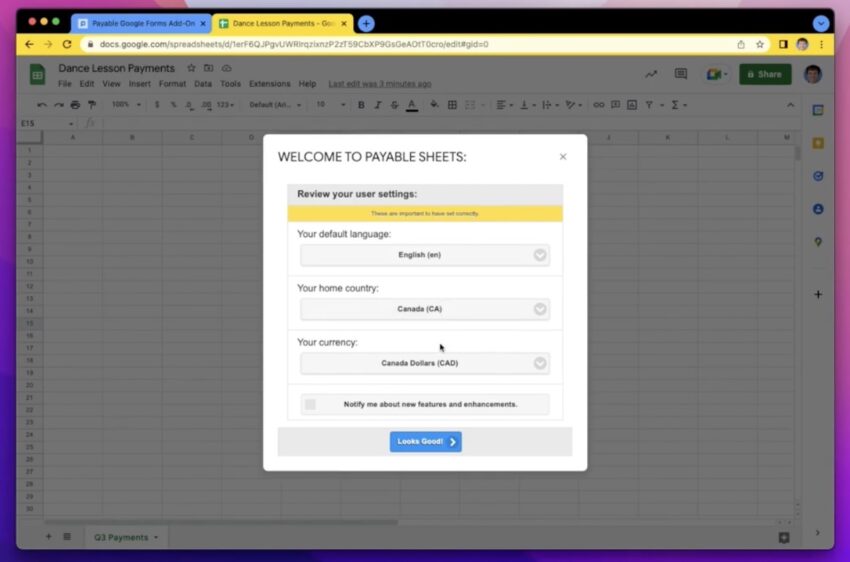Select the paint format tool
The width and height of the screenshot is (850, 562).
tap(92, 105)
